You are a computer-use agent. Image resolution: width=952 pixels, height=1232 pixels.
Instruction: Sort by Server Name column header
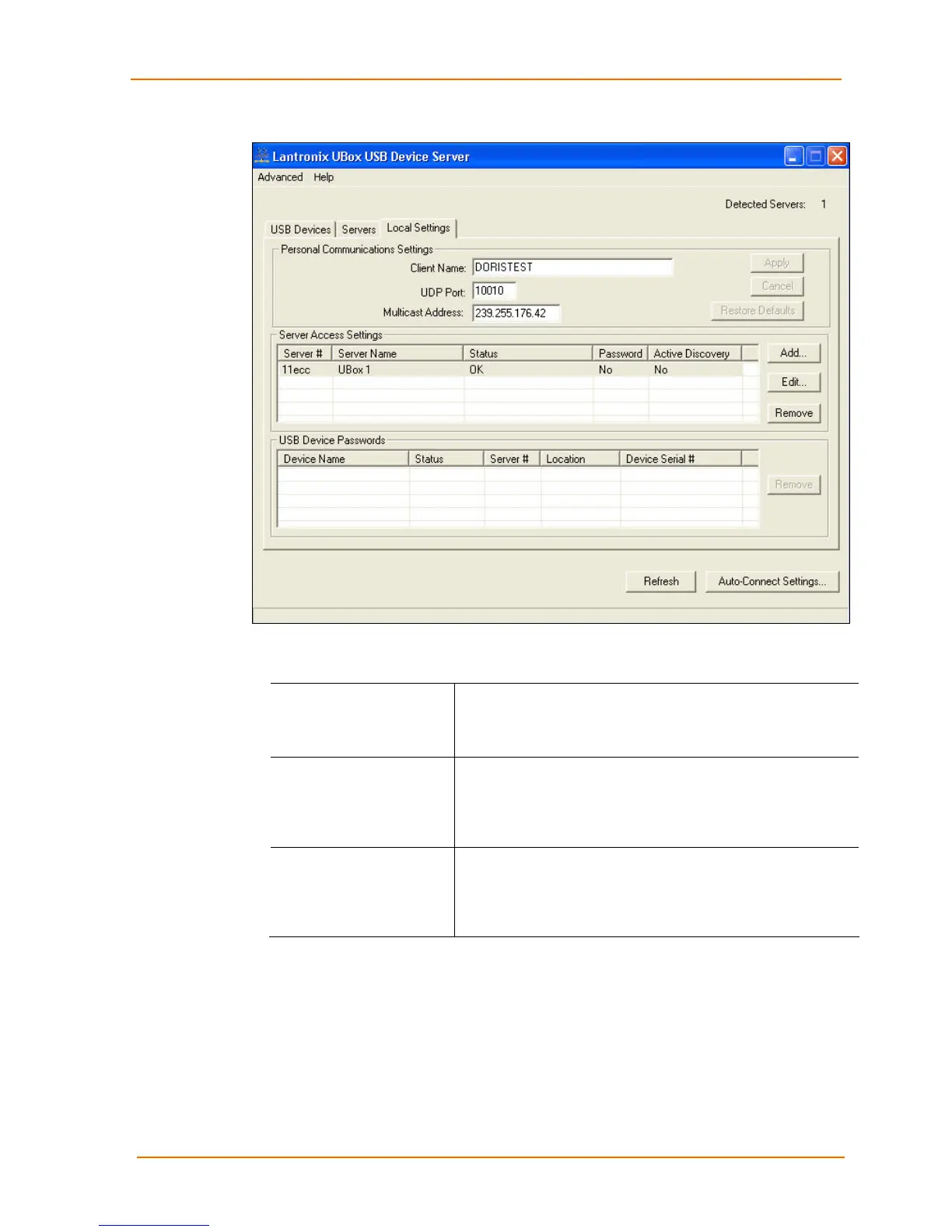(x=397, y=353)
